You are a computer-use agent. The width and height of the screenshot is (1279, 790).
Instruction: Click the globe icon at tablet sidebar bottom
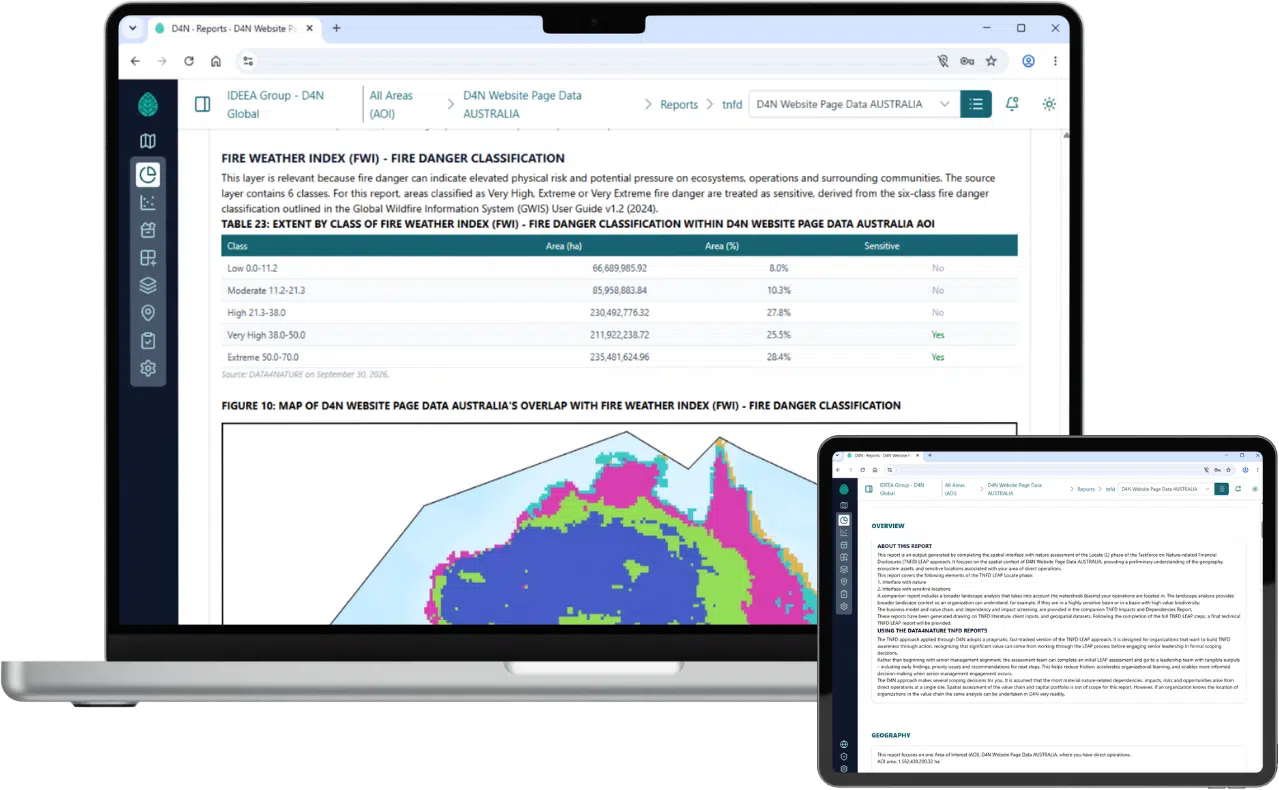point(844,744)
